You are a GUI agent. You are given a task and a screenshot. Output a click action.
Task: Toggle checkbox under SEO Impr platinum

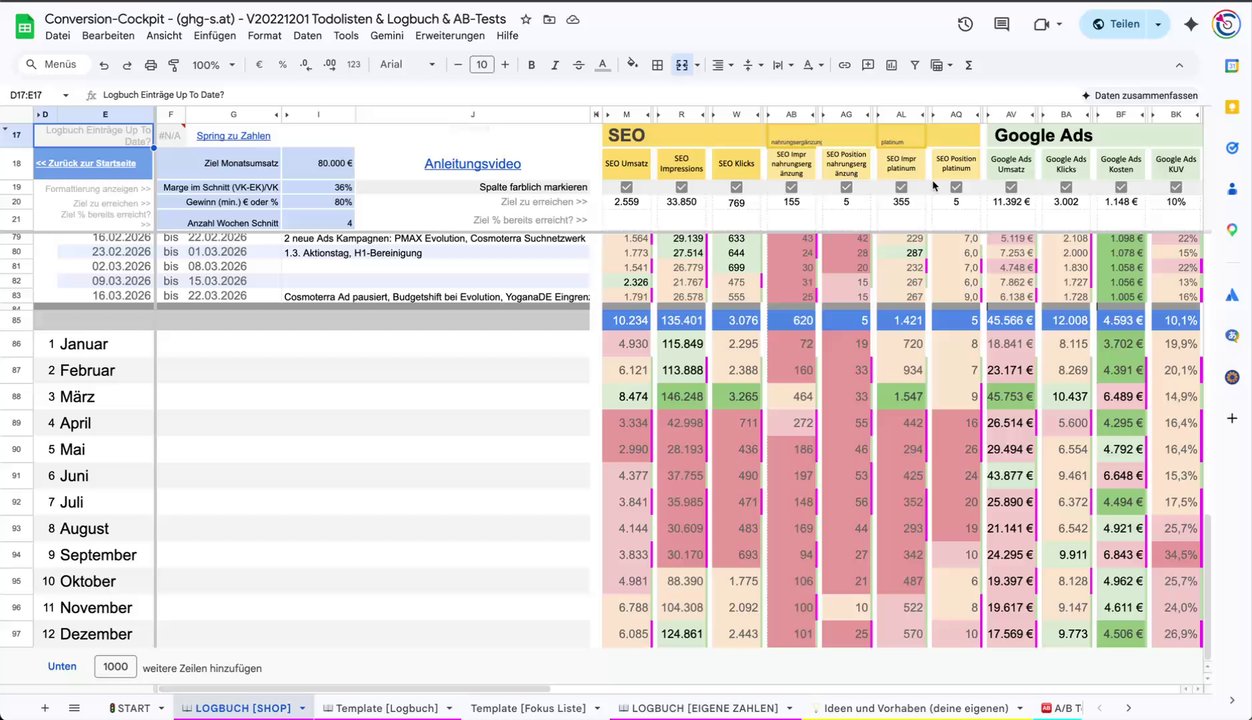pyautogui.click(x=901, y=187)
